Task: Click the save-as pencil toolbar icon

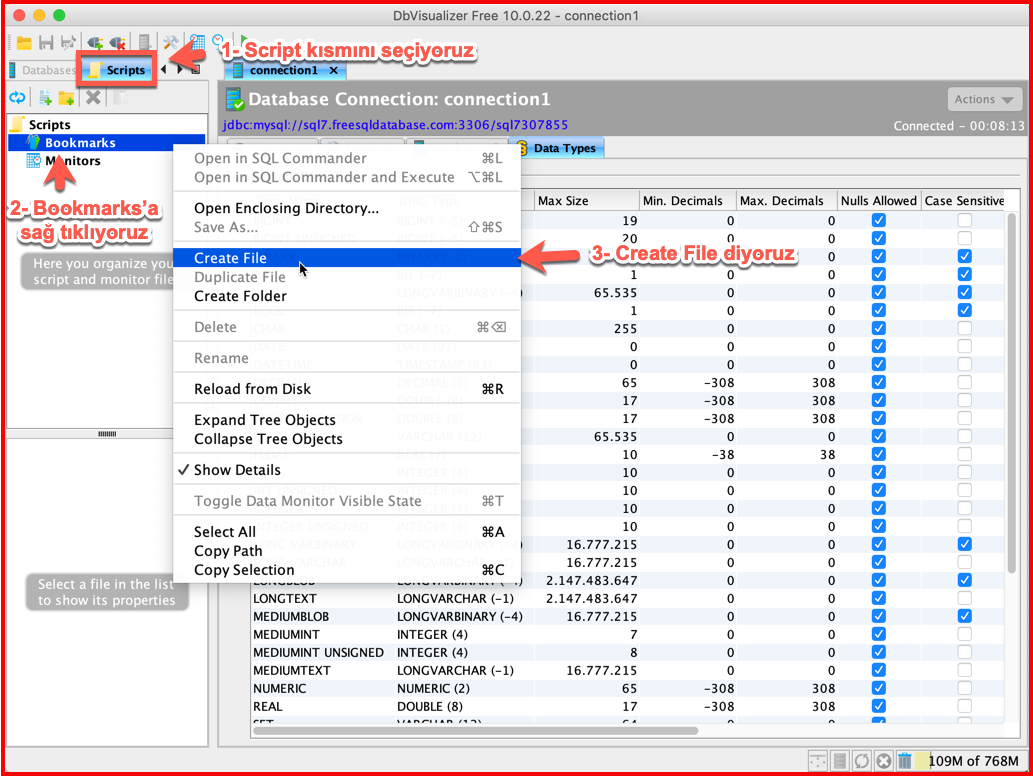Action: (68, 43)
